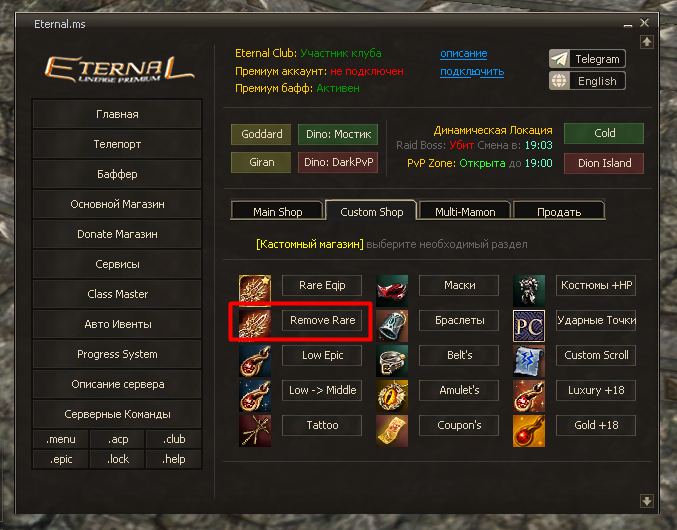Switch to the Main Shop tab
Image resolution: width=677 pixels, height=530 pixels.
278,211
